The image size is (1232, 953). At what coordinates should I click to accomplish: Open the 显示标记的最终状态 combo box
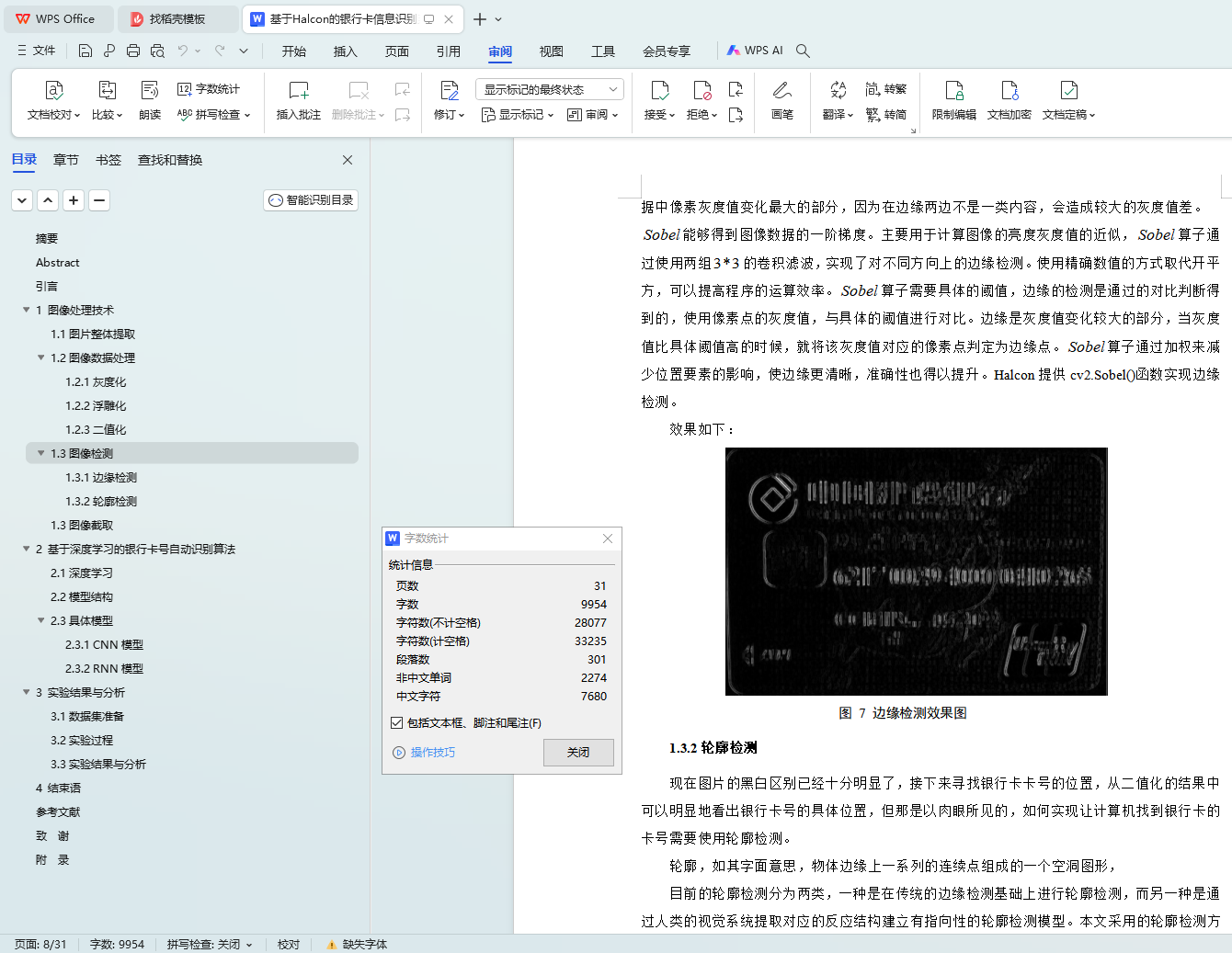coord(550,89)
